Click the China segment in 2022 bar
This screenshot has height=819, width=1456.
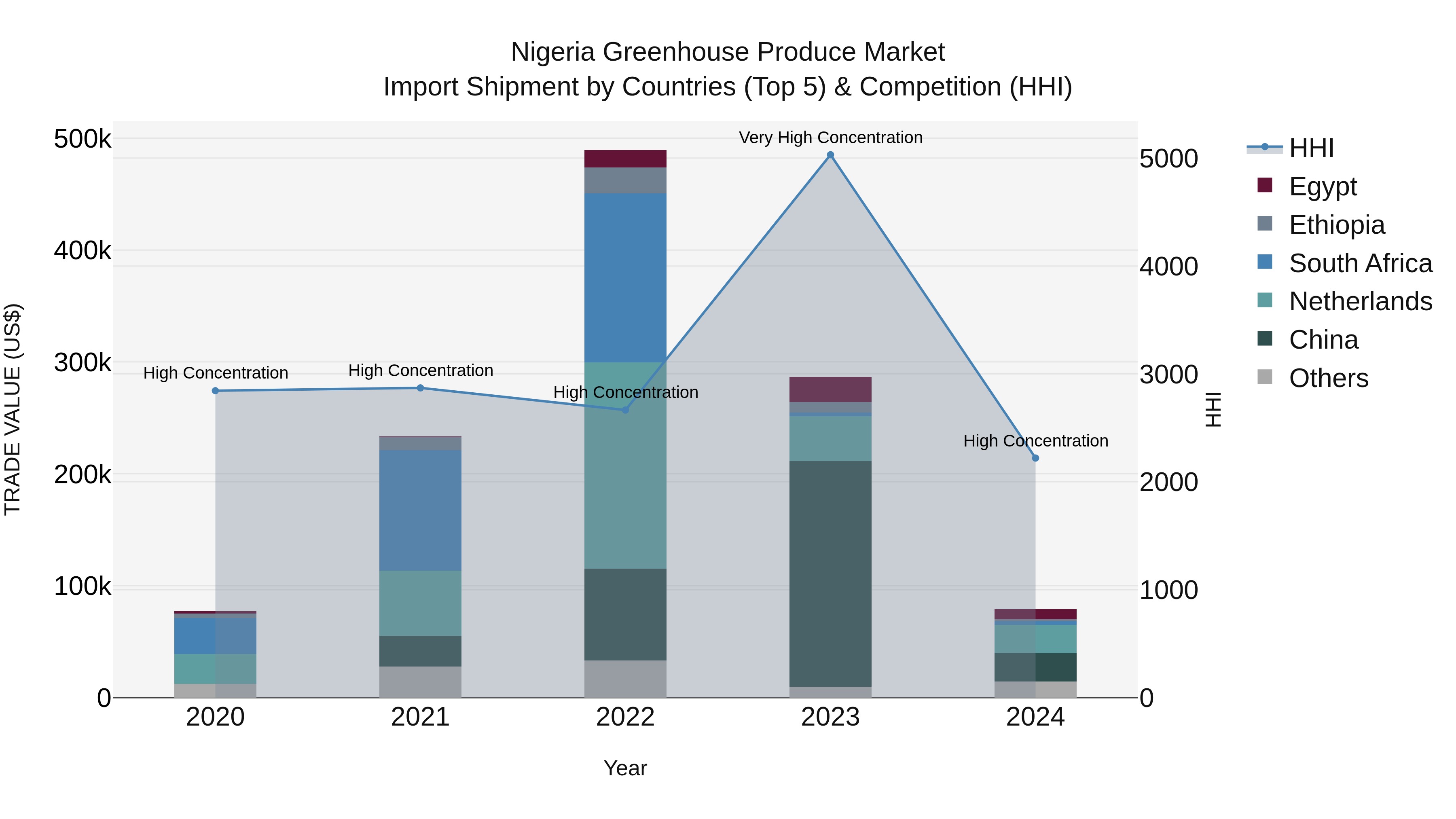pyautogui.click(x=625, y=614)
